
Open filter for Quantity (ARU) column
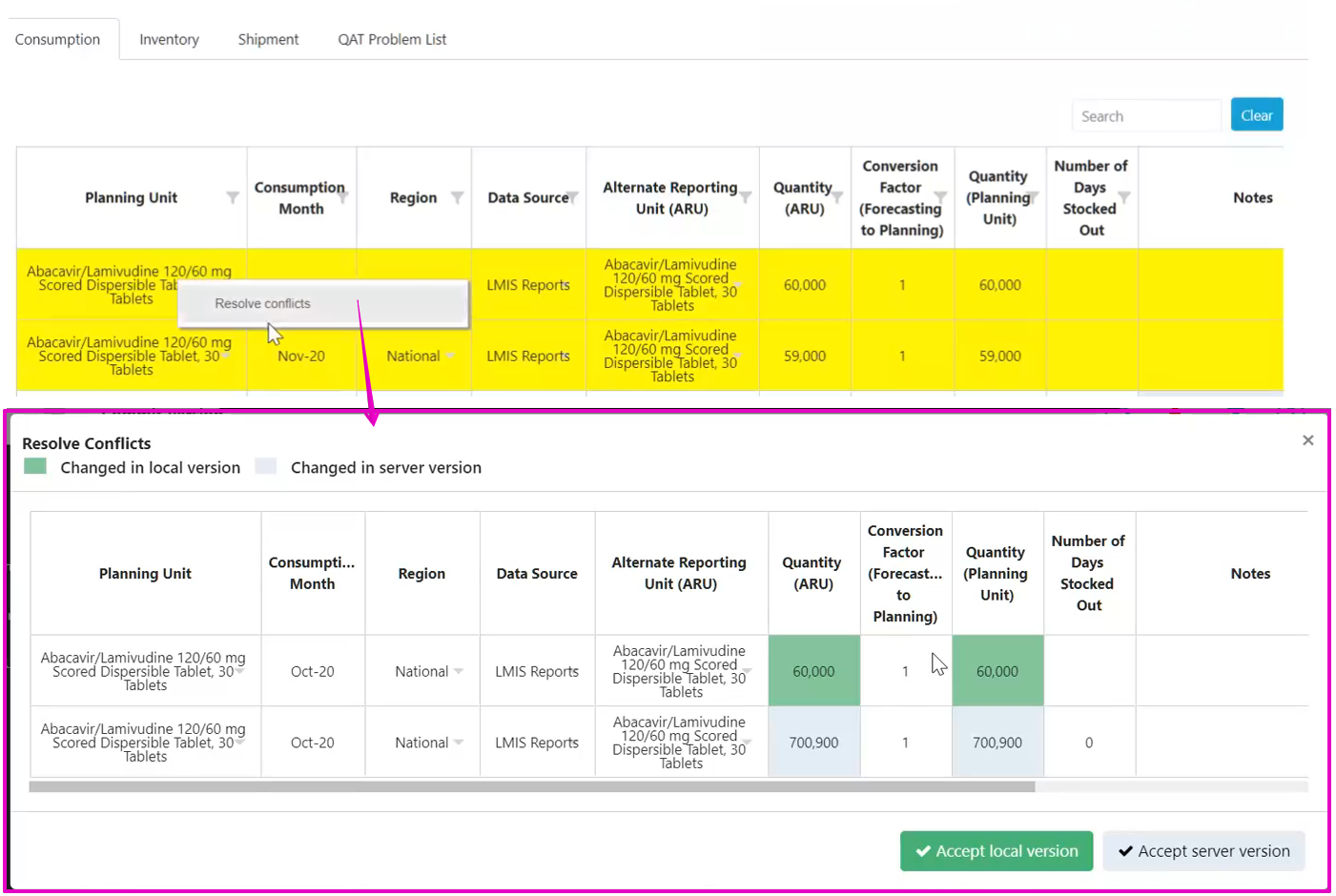[x=837, y=196]
